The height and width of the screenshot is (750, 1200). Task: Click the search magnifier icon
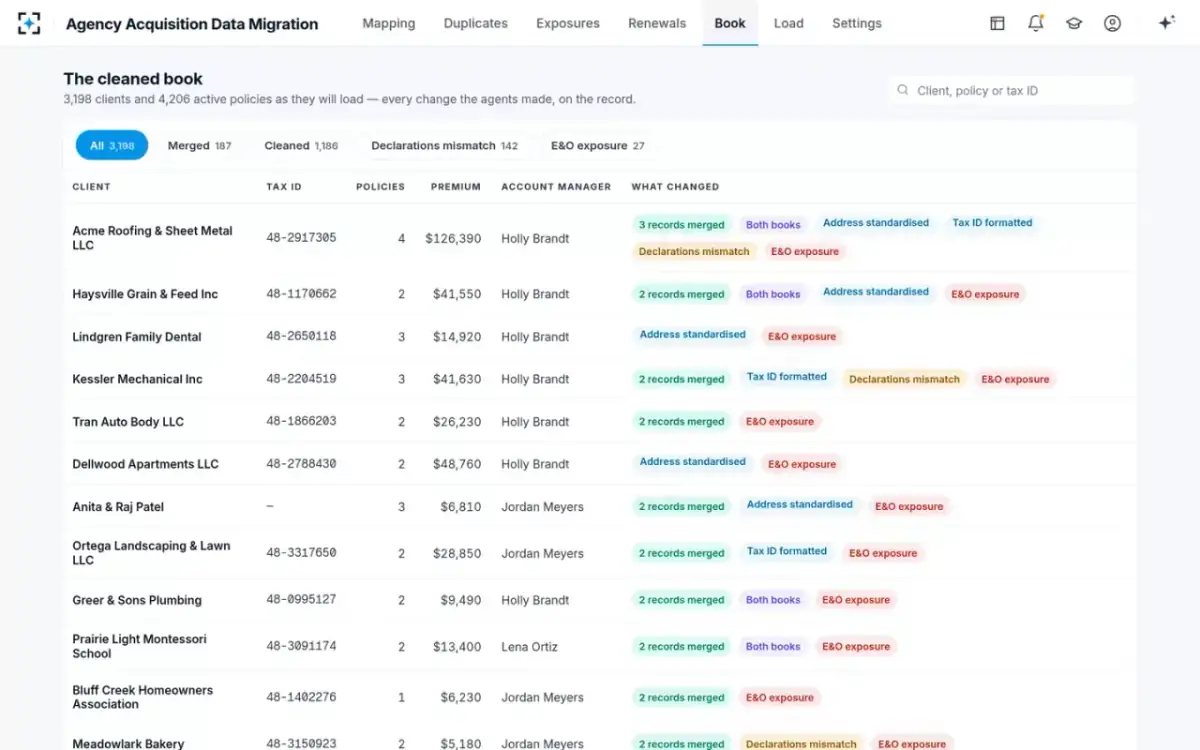click(x=903, y=90)
